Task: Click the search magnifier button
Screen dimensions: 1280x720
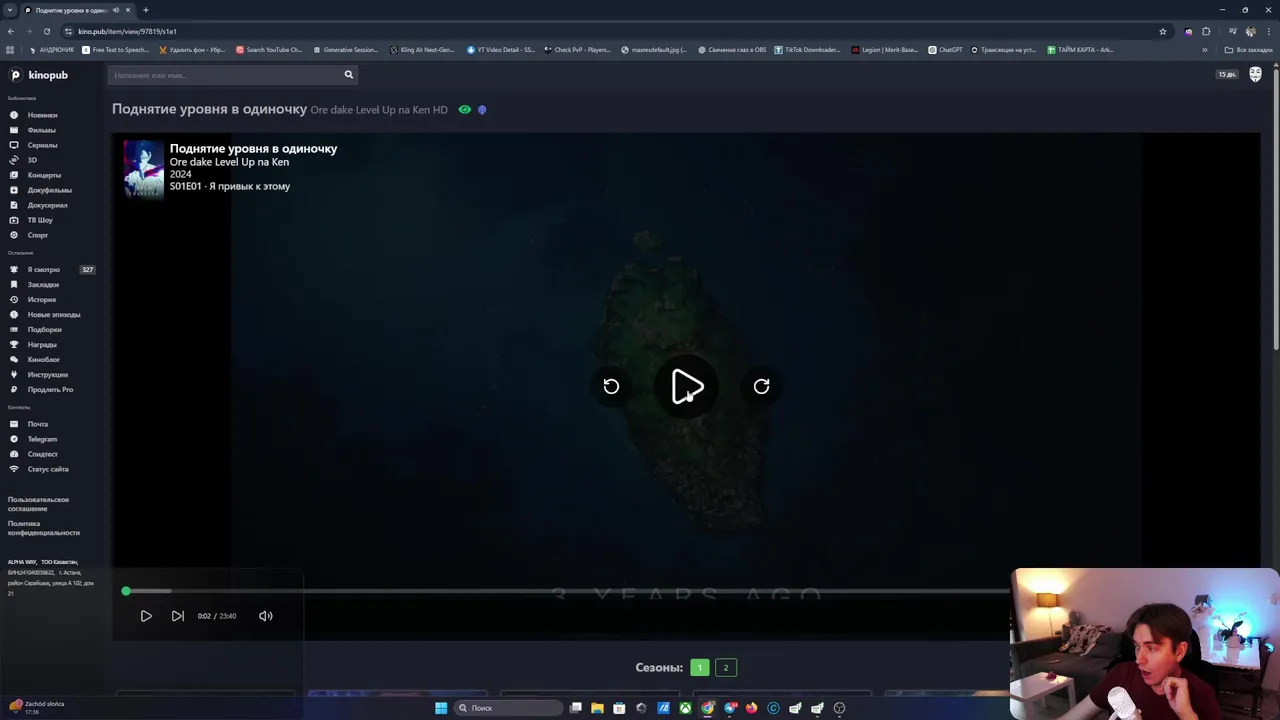Action: (x=349, y=75)
